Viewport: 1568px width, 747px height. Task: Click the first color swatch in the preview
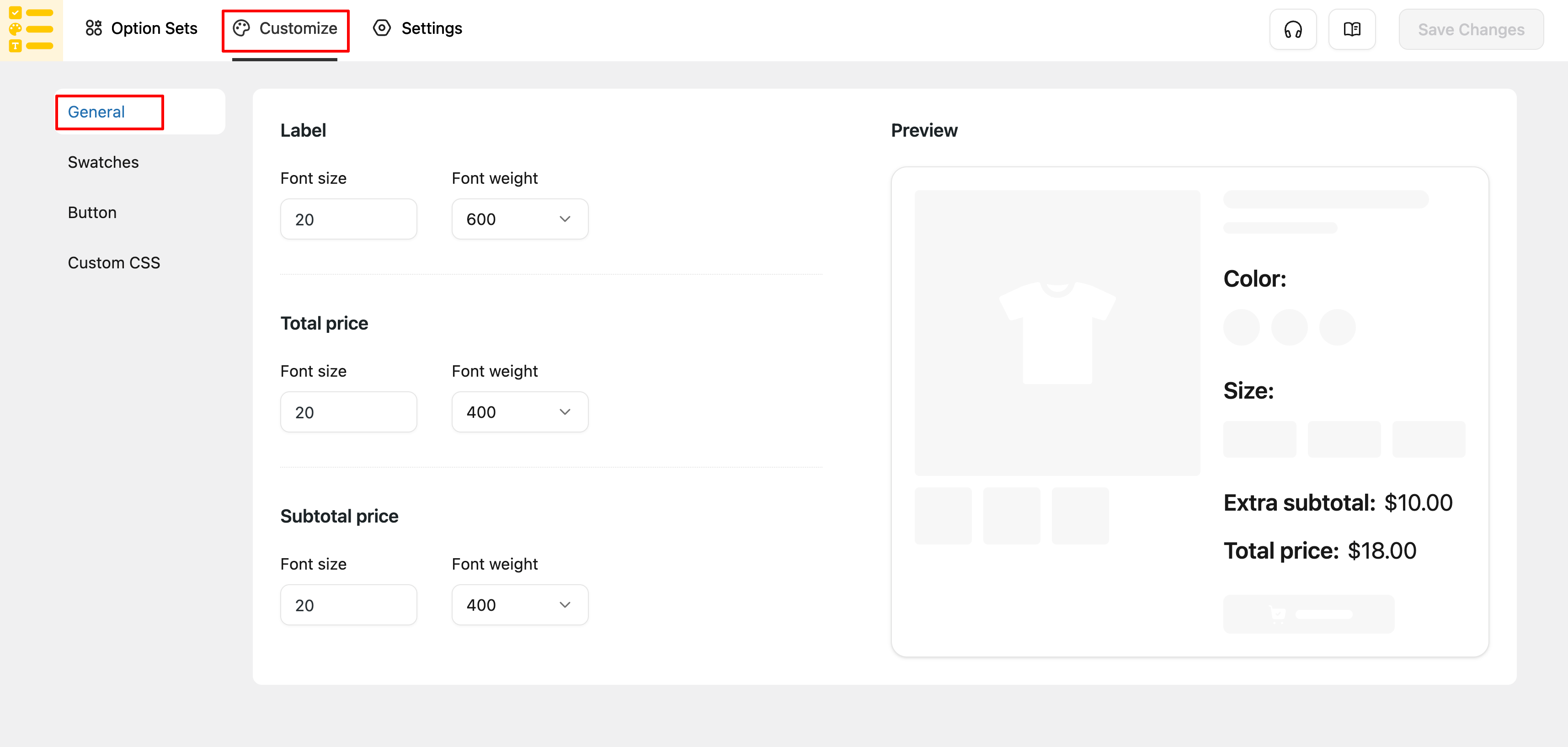[x=1241, y=327]
